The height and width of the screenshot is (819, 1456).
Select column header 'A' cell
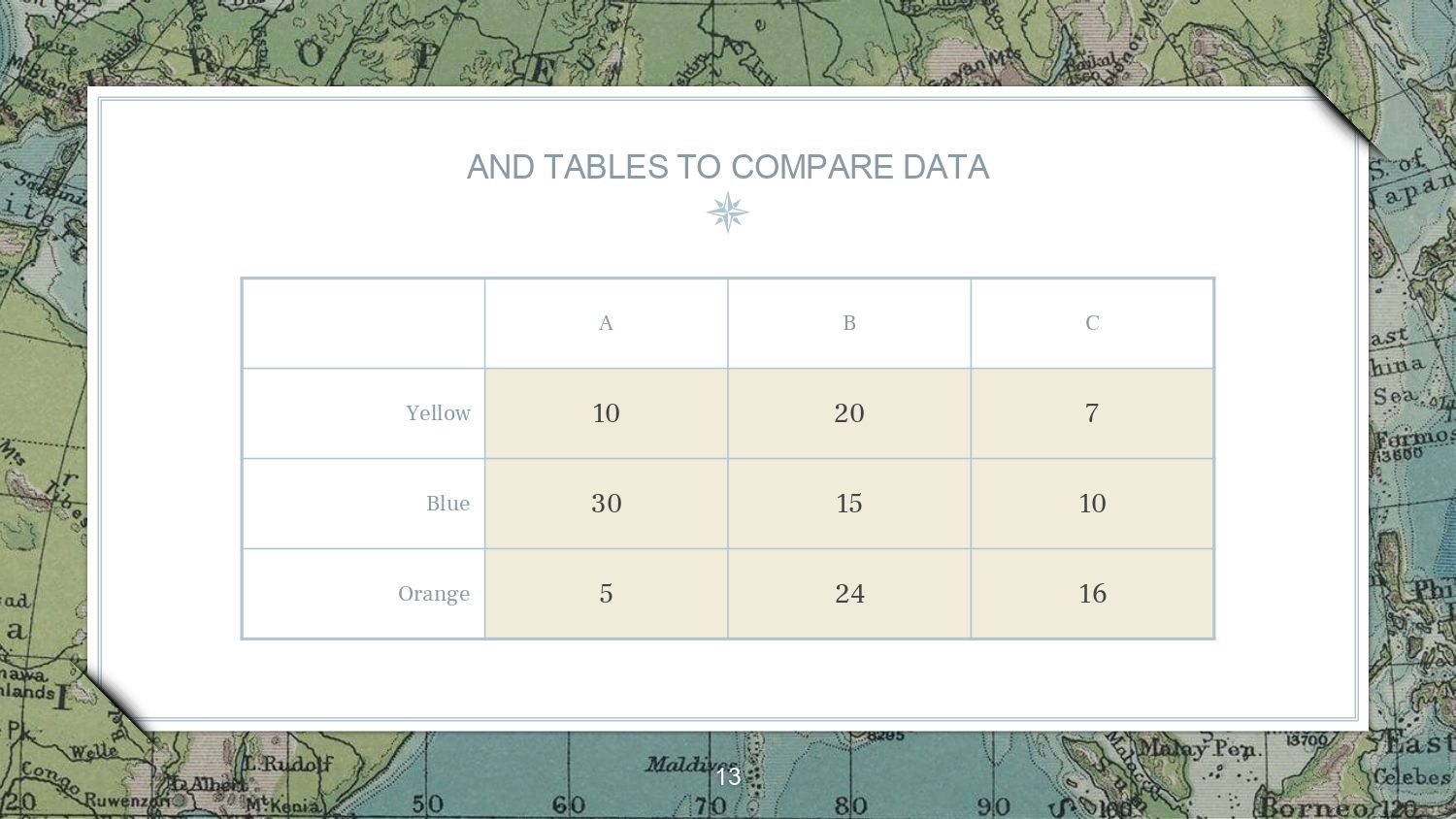[607, 323]
